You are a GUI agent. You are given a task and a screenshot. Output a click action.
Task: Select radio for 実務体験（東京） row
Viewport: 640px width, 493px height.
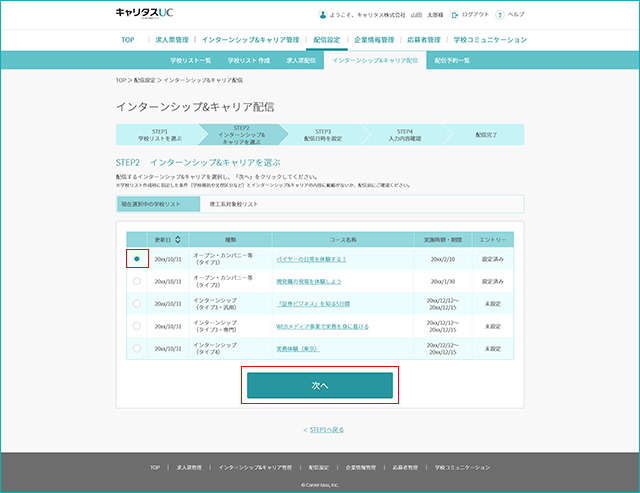[137, 349]
